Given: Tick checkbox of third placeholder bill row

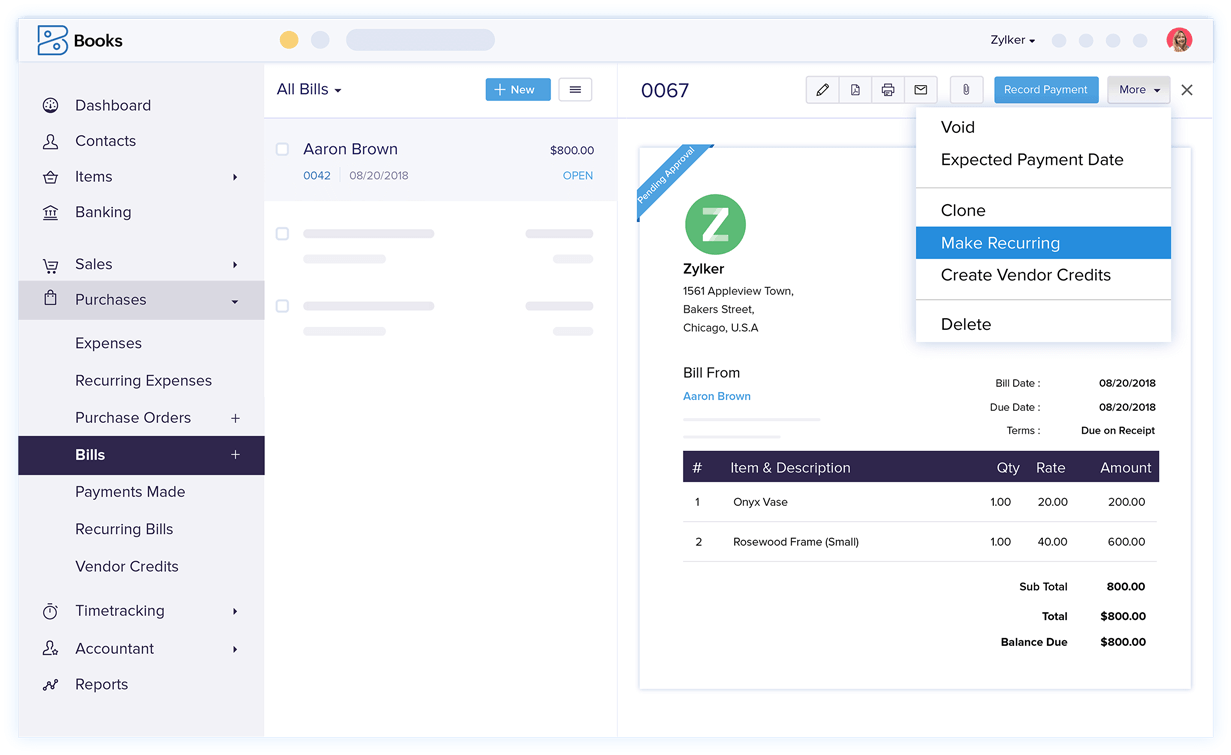Looking at the screenshot, I should pyautogui.click(x=282, y=306).
